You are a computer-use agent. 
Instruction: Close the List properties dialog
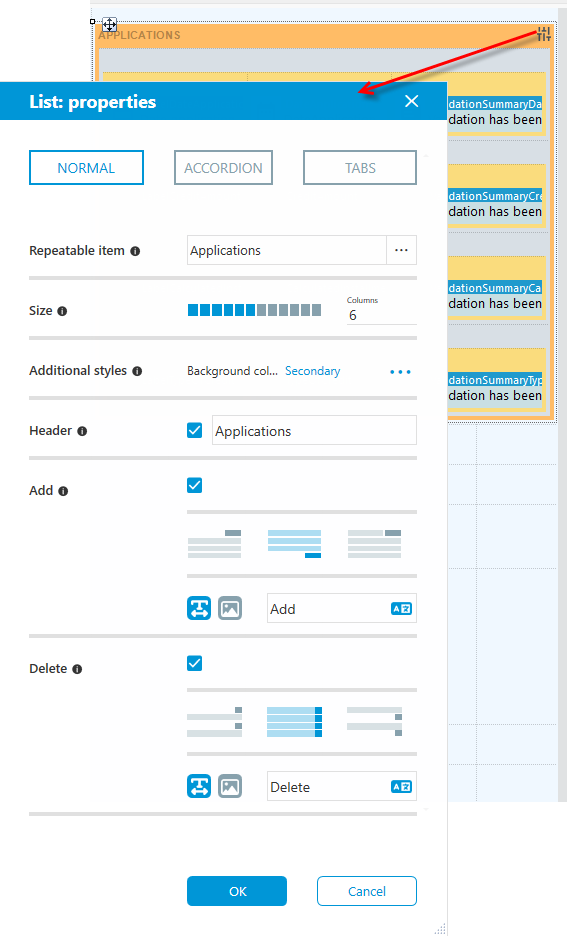coord(411,101)
